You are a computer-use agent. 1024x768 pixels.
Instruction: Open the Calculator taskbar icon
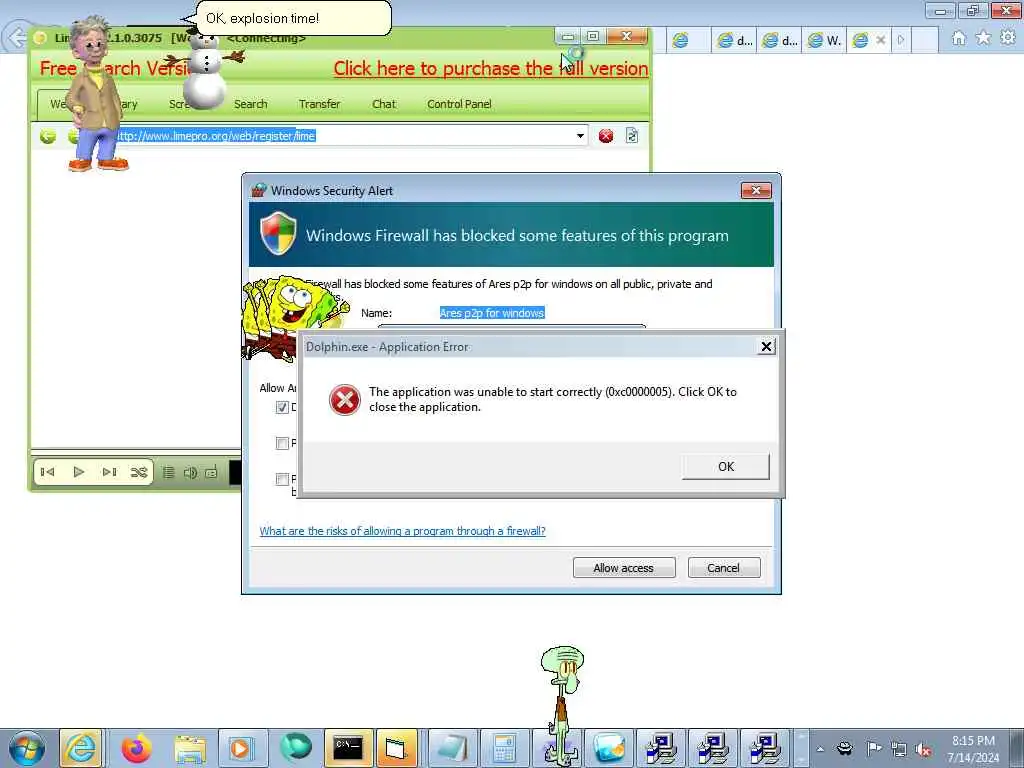pyautogui.click(x=505, y=748)
